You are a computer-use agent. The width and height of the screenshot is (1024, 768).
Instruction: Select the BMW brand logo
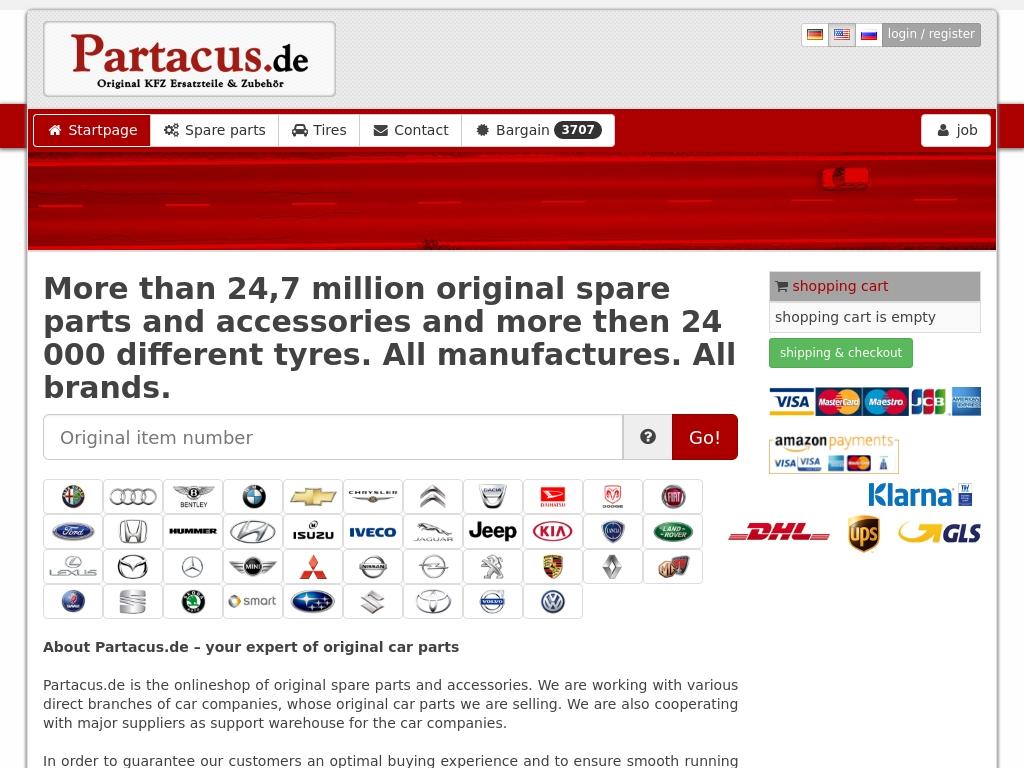(x=253, y=497)
